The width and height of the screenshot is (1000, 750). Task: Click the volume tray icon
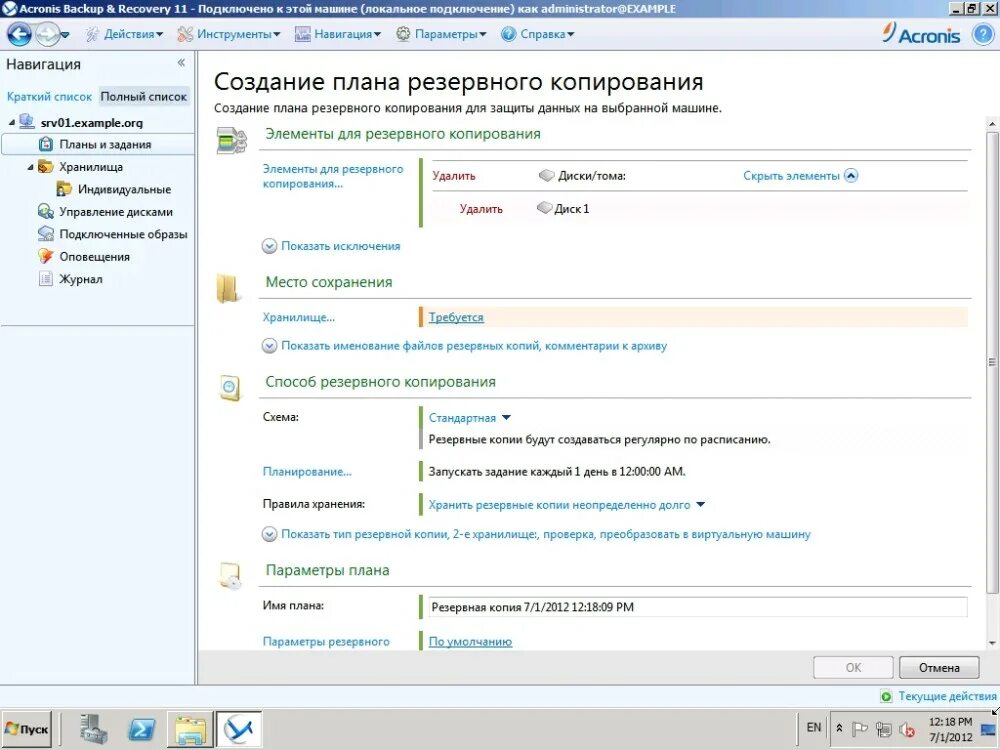pyautogui.click(x=906, y=728)
